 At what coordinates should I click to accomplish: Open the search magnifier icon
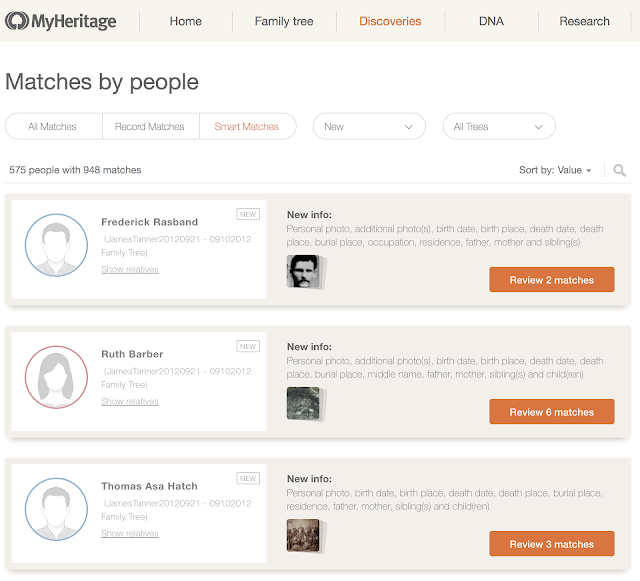click(x=620, y=170)
